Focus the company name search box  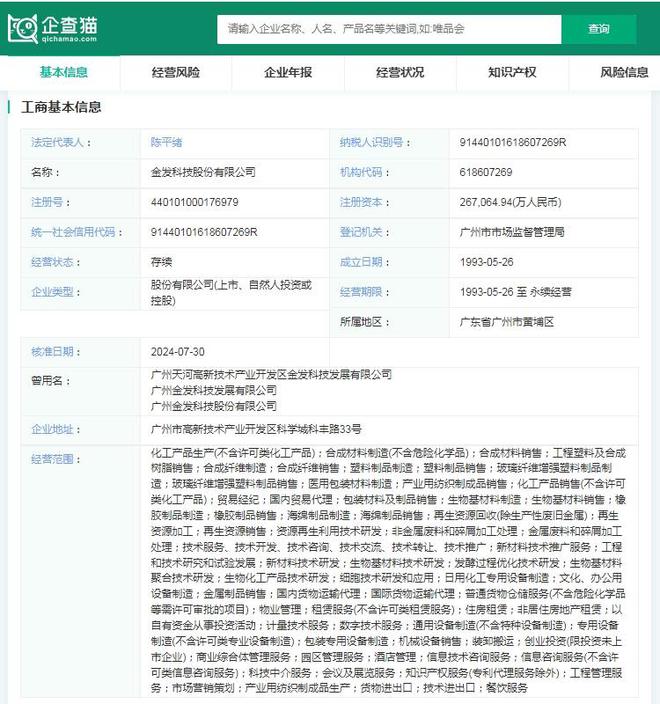[389, 29]
